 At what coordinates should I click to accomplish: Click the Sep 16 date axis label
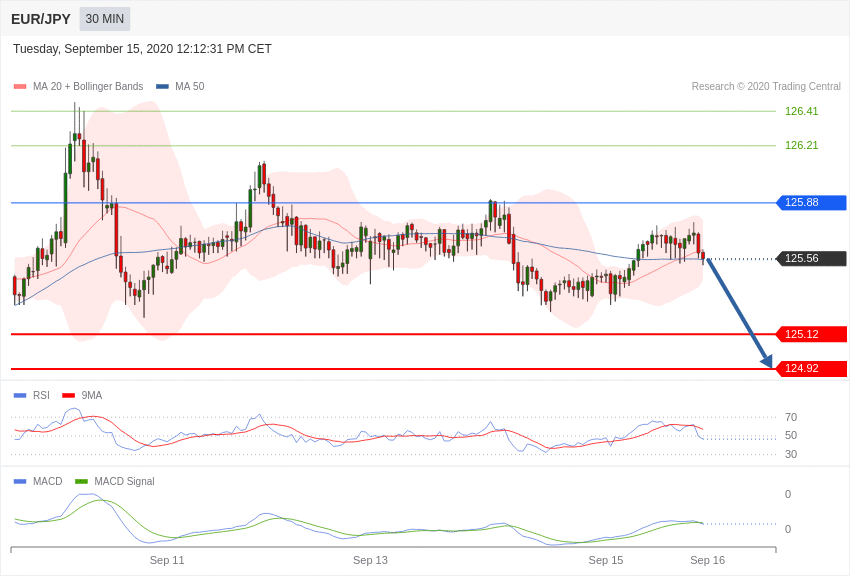click(707, 560)
